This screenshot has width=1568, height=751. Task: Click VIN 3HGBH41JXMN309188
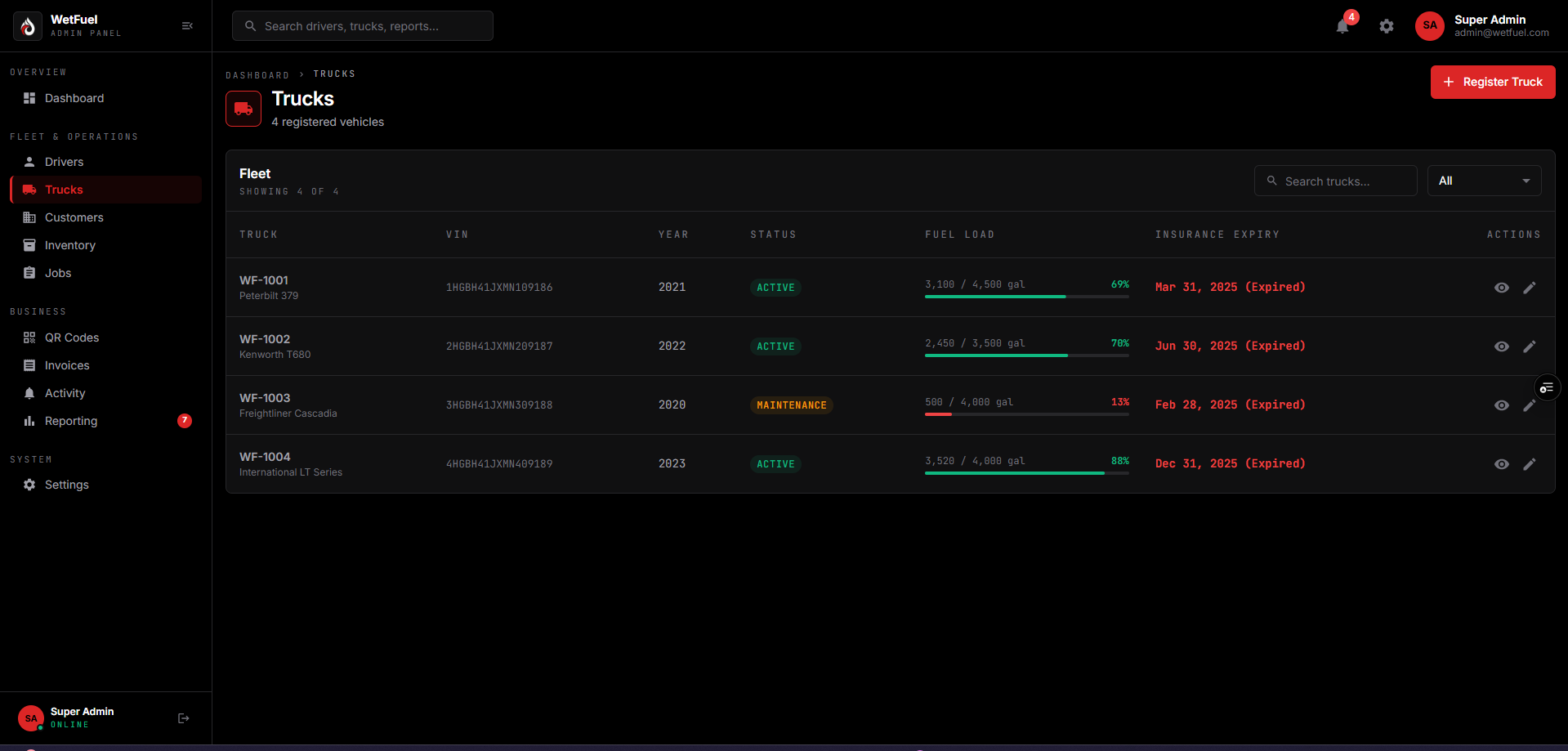499,405
